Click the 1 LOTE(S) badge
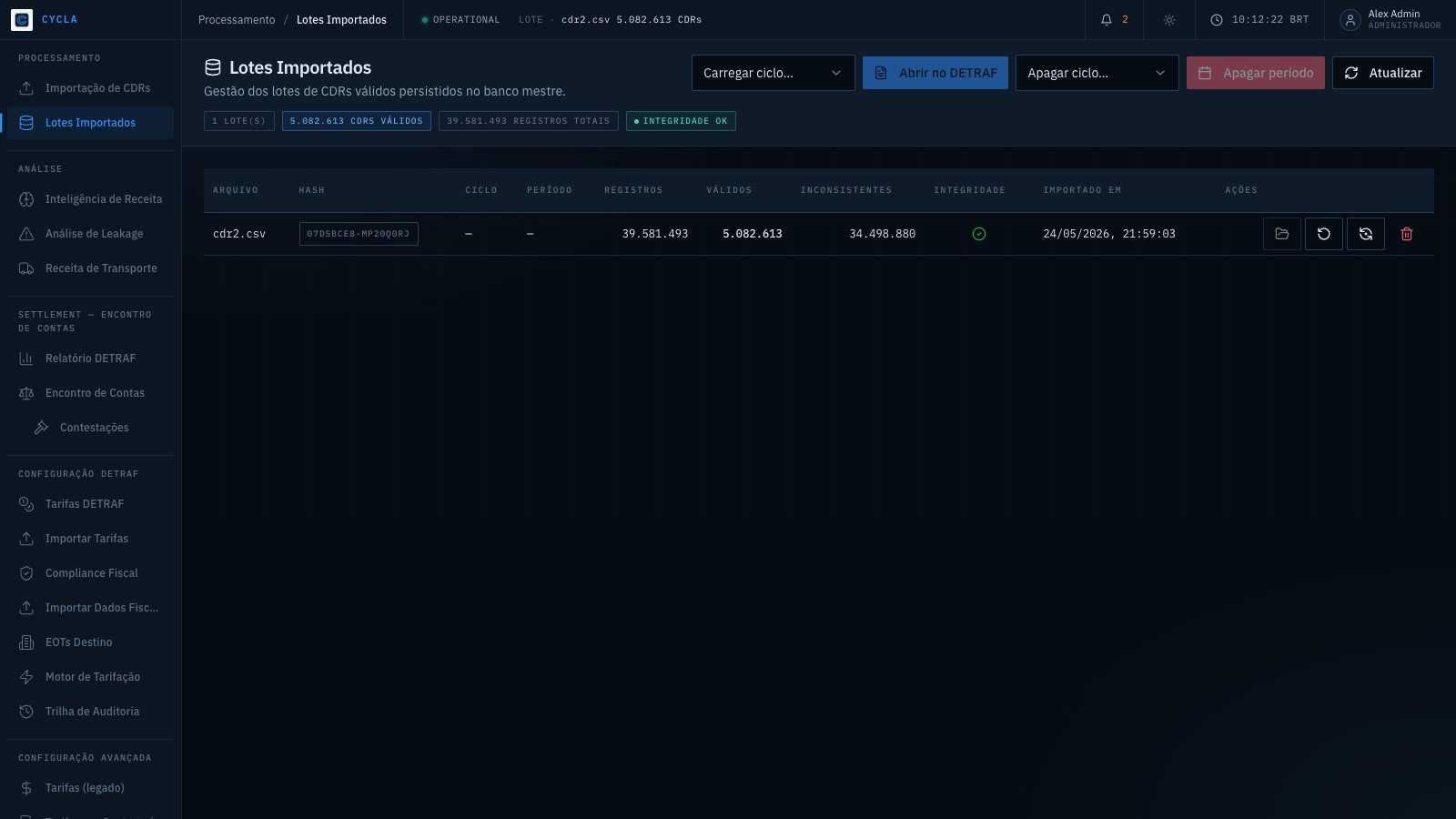1456x819 pixels. (x=239, y=121)
